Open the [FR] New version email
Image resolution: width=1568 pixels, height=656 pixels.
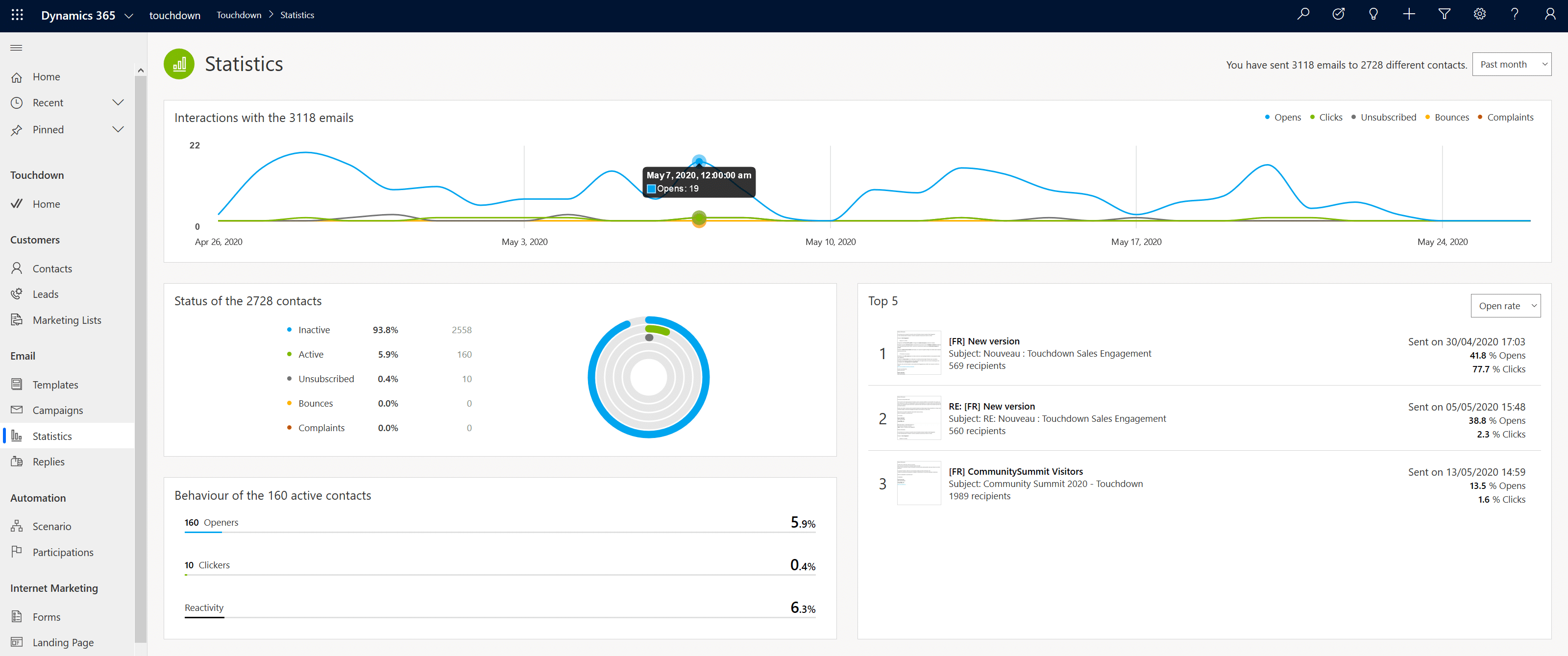pyautogui.click(x=983, y=341)
